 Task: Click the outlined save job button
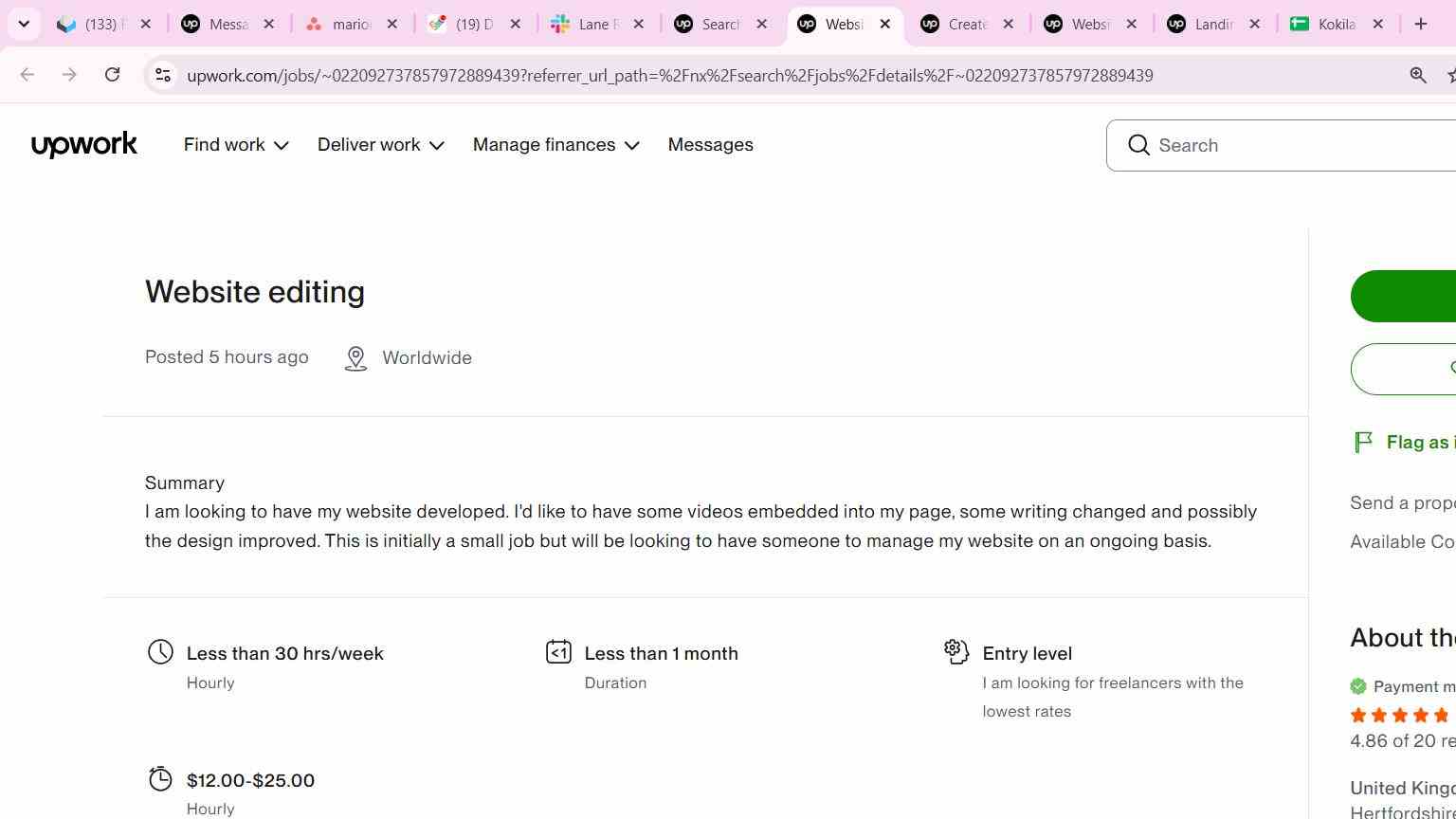1403,369
